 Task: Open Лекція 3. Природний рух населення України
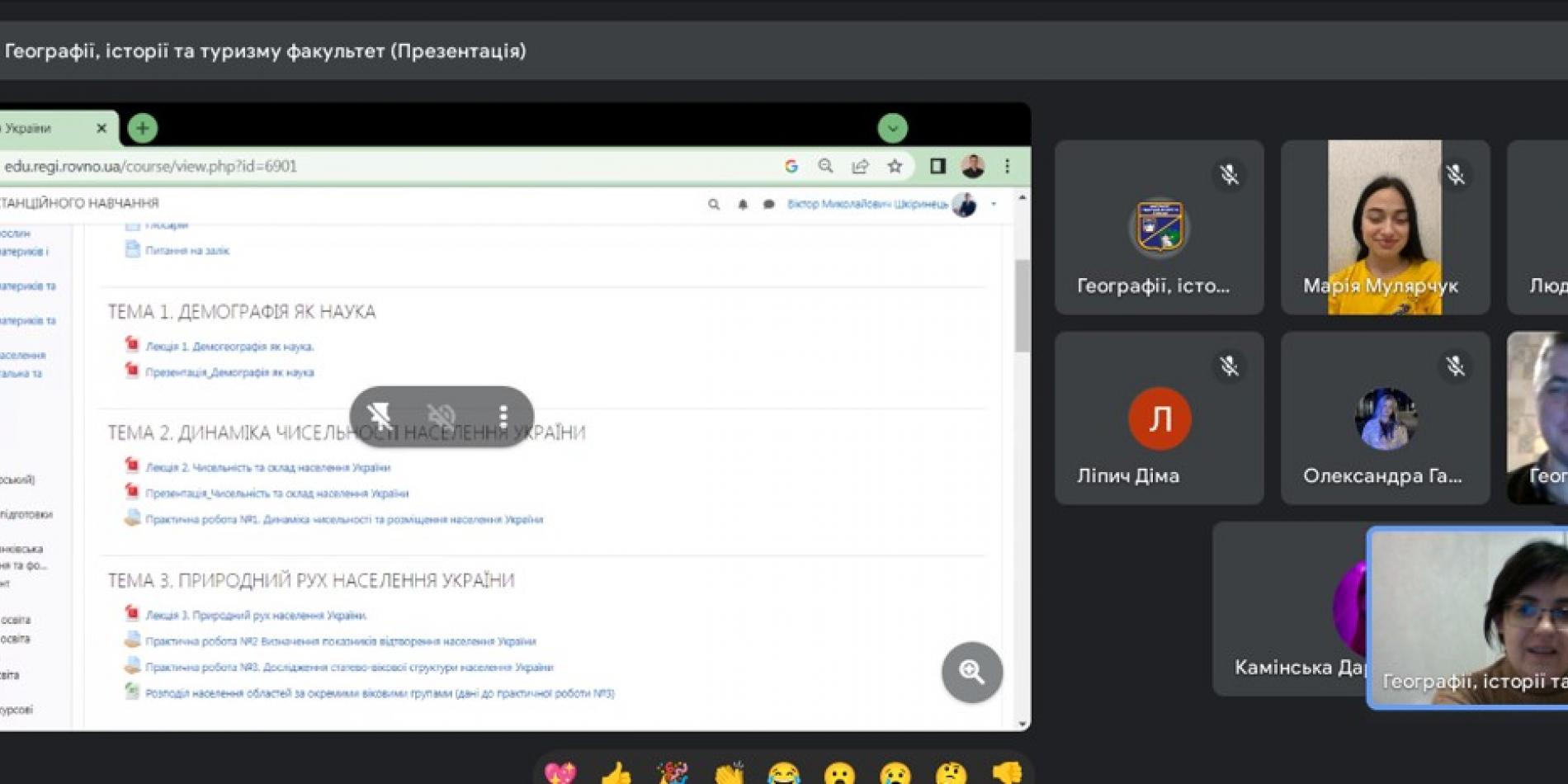point(256,615)
